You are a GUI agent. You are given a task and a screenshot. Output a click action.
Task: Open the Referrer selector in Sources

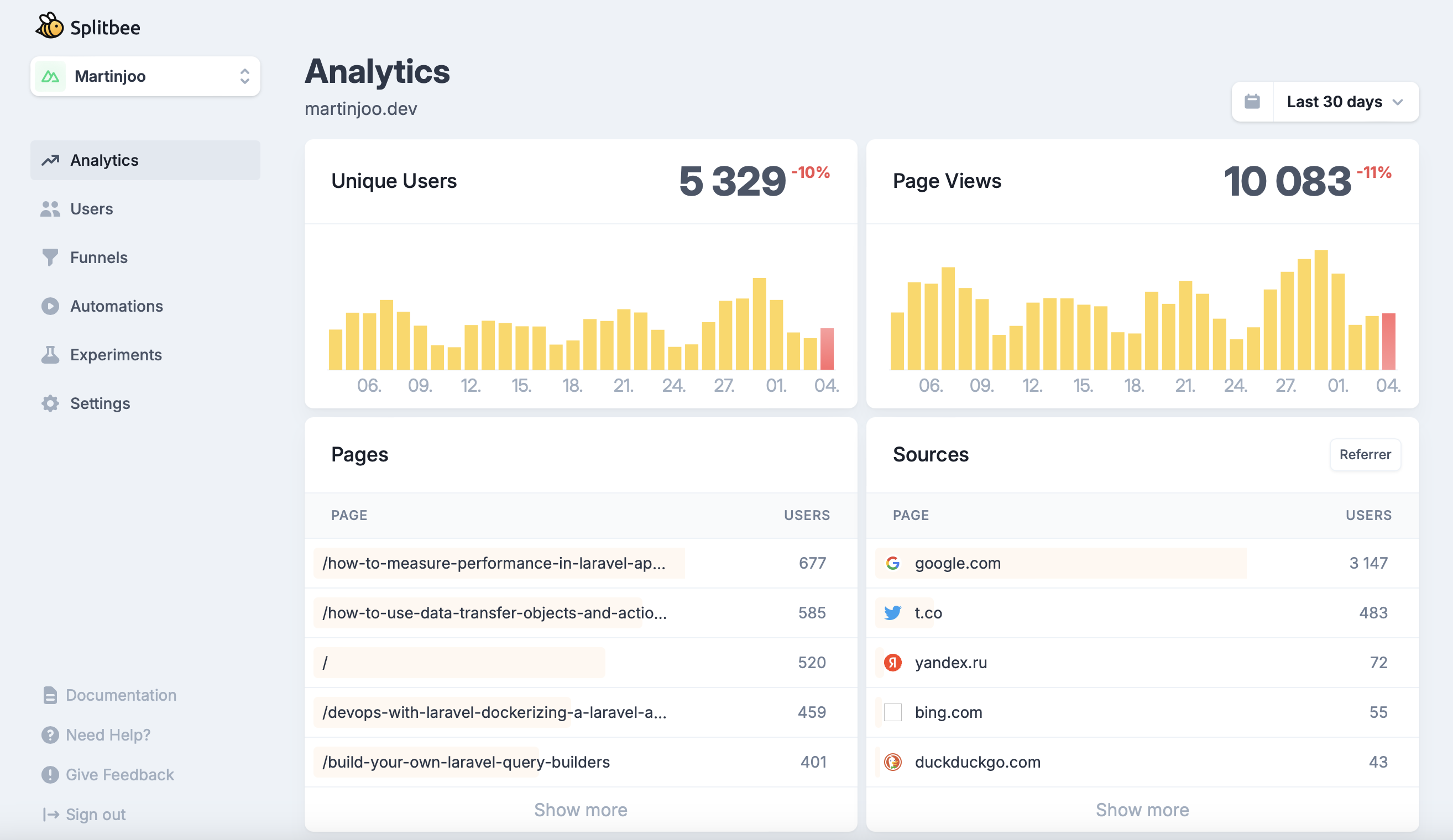[x=1365, y=455]
